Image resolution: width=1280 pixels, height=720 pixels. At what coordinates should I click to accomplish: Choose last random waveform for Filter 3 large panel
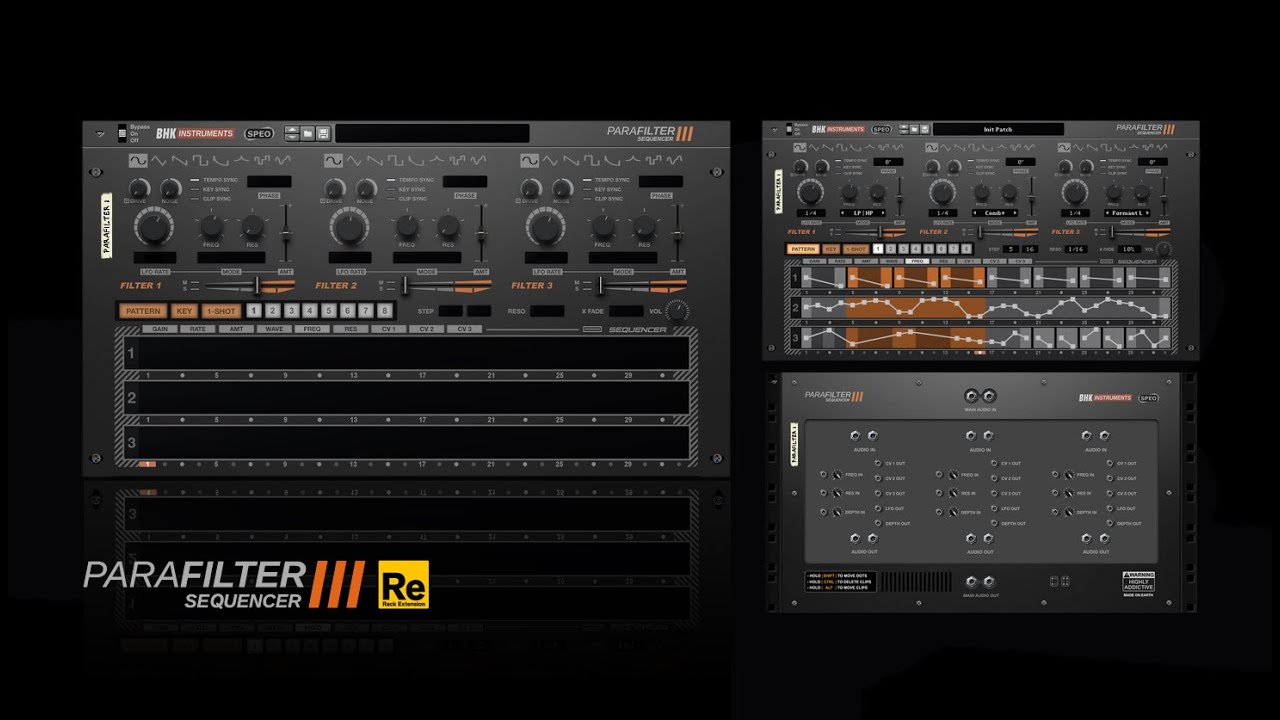click(x=675, y=160)
